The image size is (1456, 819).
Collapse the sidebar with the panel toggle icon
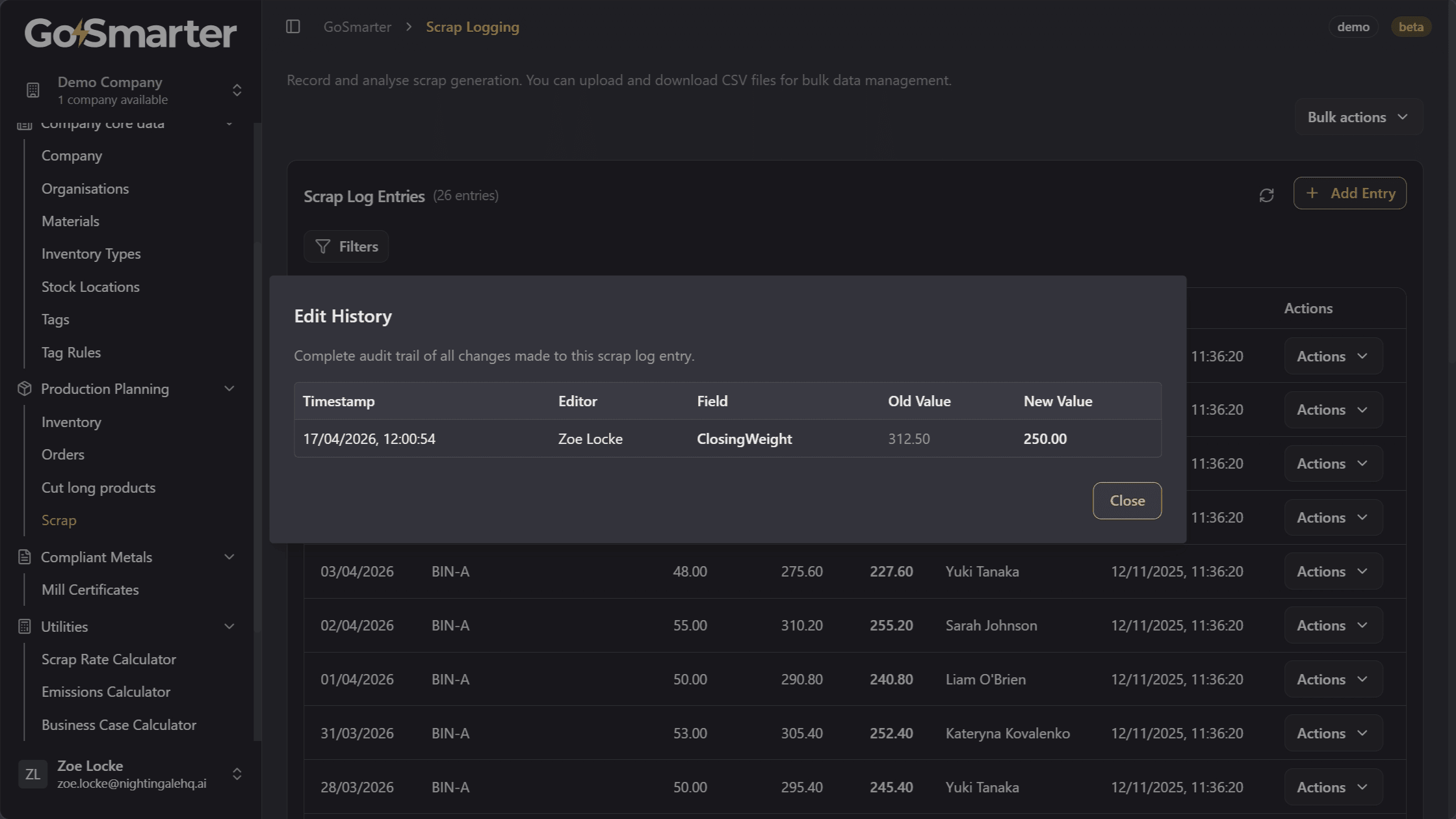click(293, 27)
